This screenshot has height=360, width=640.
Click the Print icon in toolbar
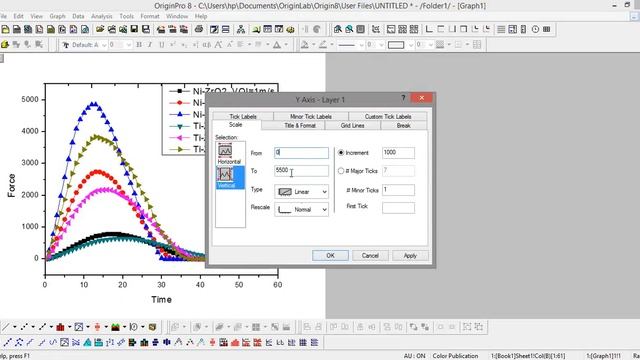coord(199,29)
